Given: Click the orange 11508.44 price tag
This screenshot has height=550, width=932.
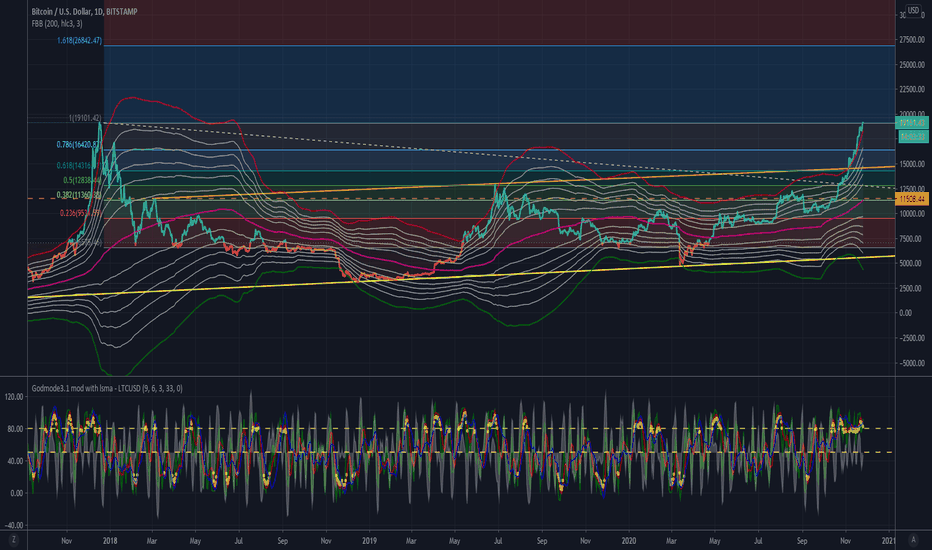Looking at the screenshot, I should [x=913, y=199].
